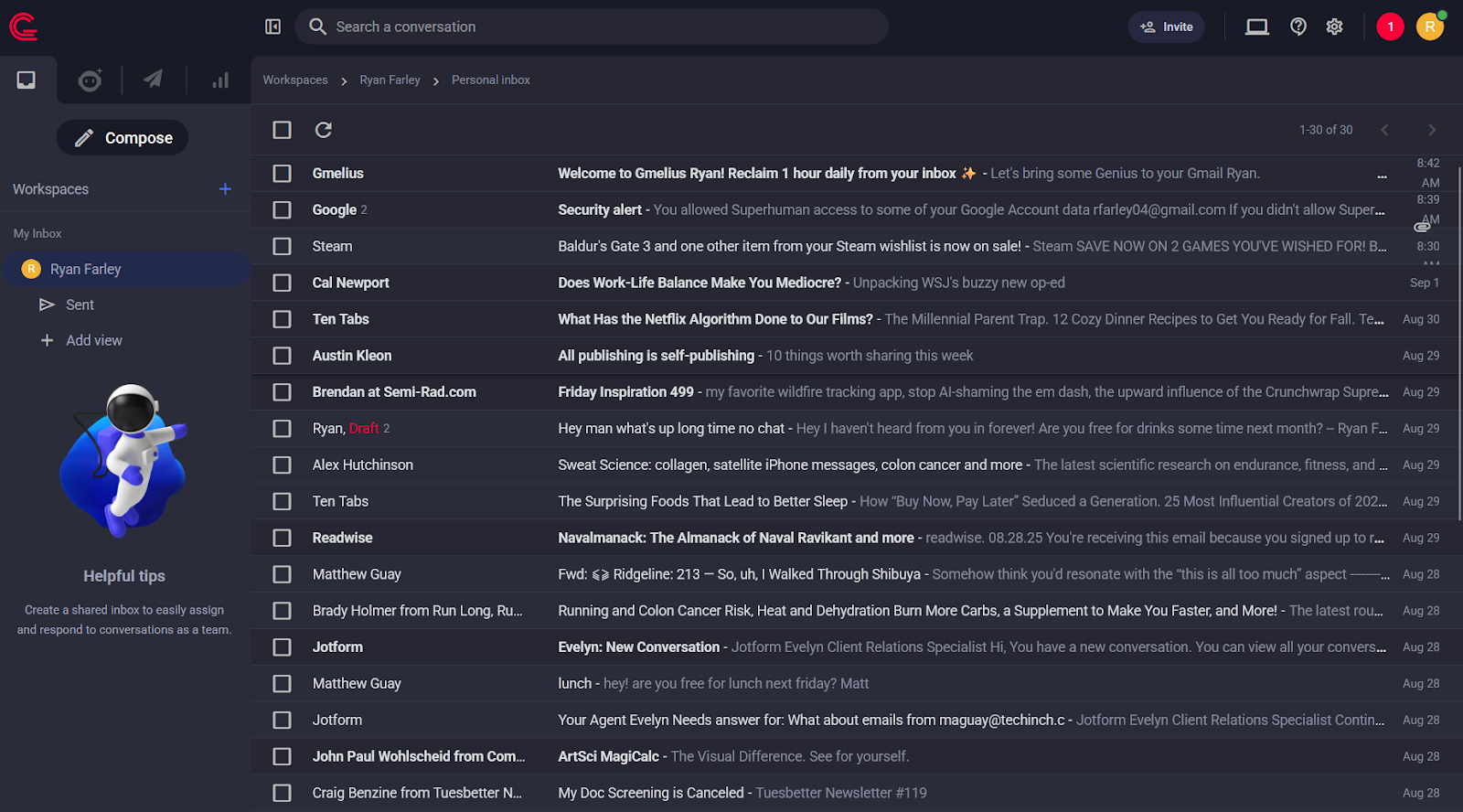
Task: Tick the select all conversations checkbox
Action: (283, 130)
